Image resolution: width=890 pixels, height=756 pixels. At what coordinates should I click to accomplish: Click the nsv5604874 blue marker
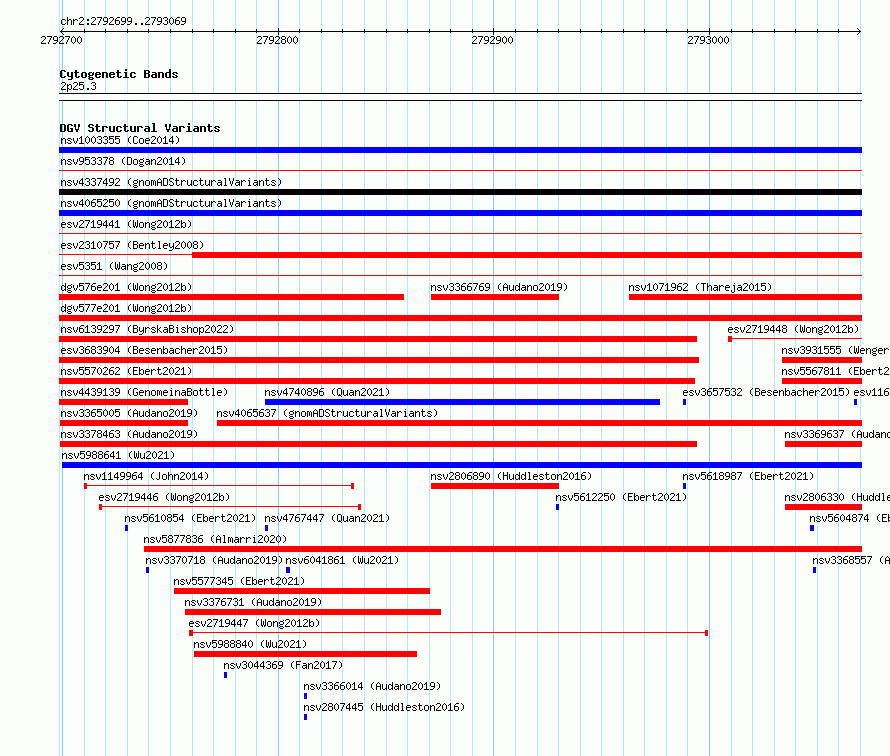coord(812,528)
